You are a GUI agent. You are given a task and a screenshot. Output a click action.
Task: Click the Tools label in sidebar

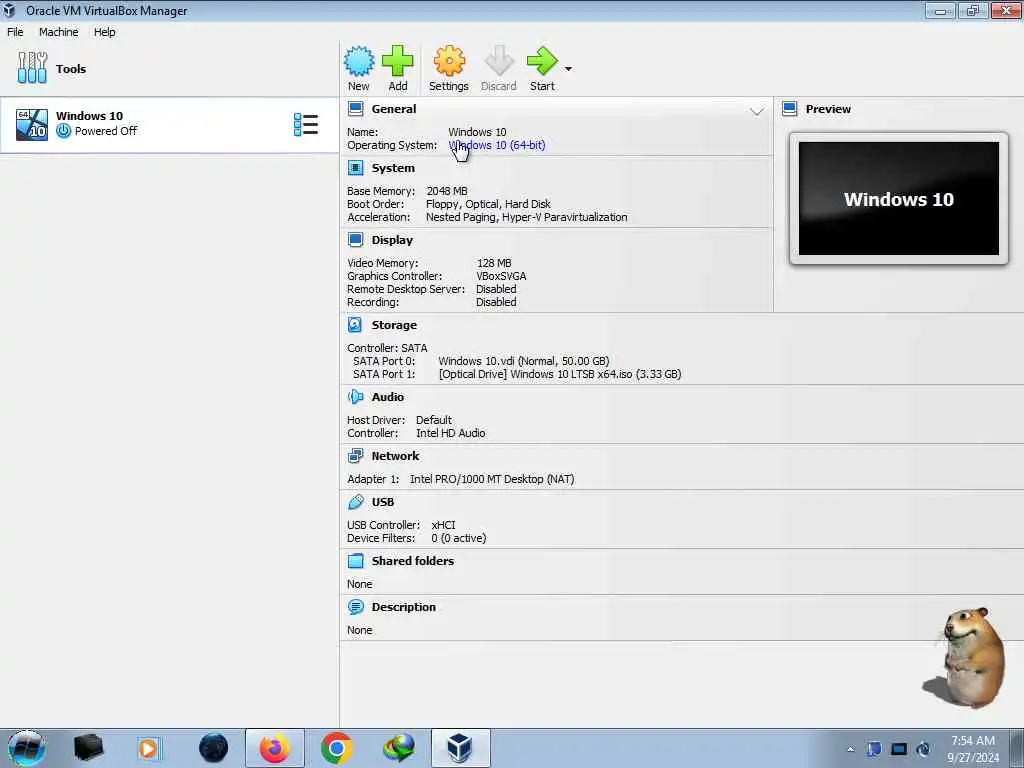(x=71, y=69)
